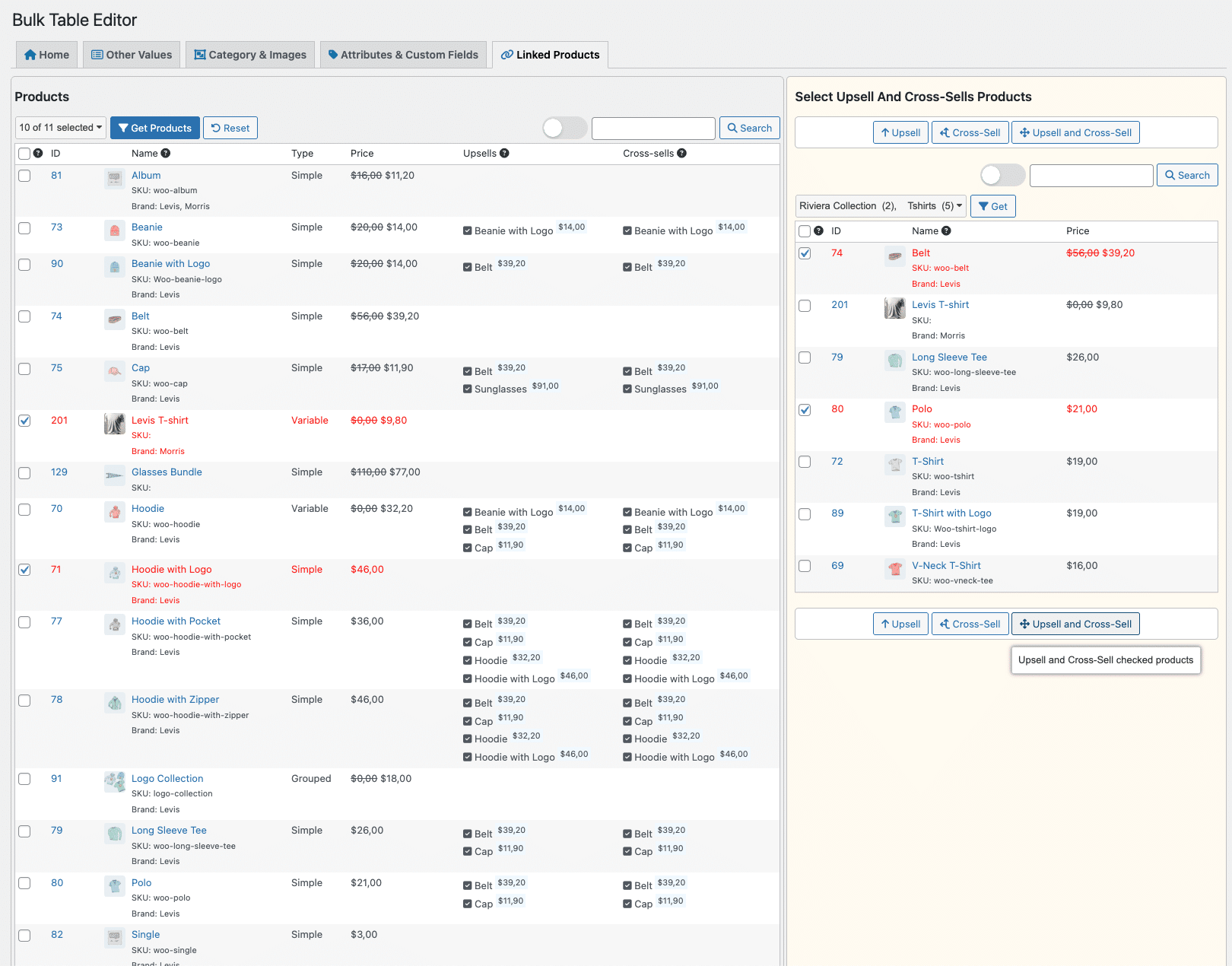Click bottom Upsell and Cross-Sell button

1075,624
